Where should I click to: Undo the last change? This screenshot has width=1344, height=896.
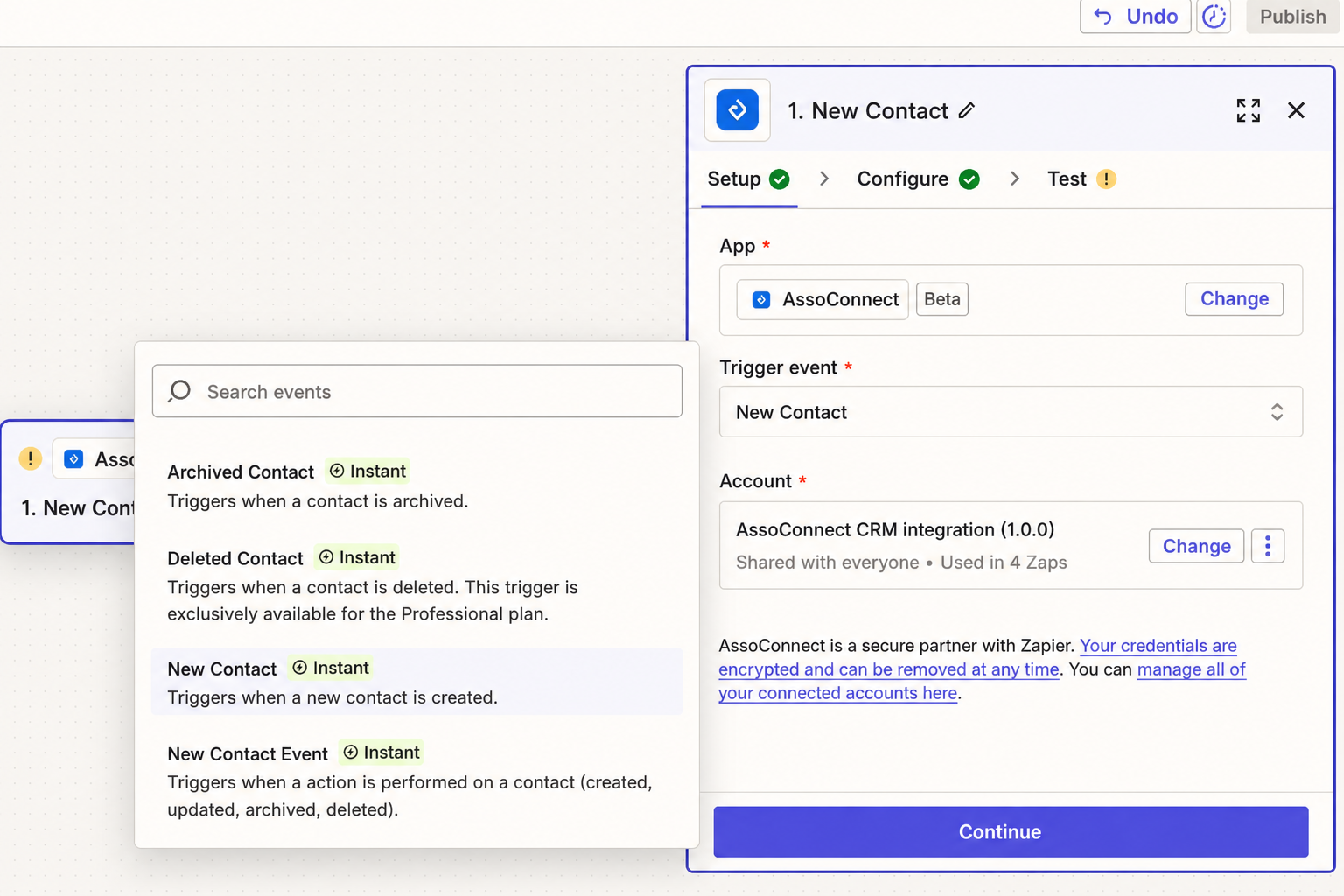(x=1136, y=17)
